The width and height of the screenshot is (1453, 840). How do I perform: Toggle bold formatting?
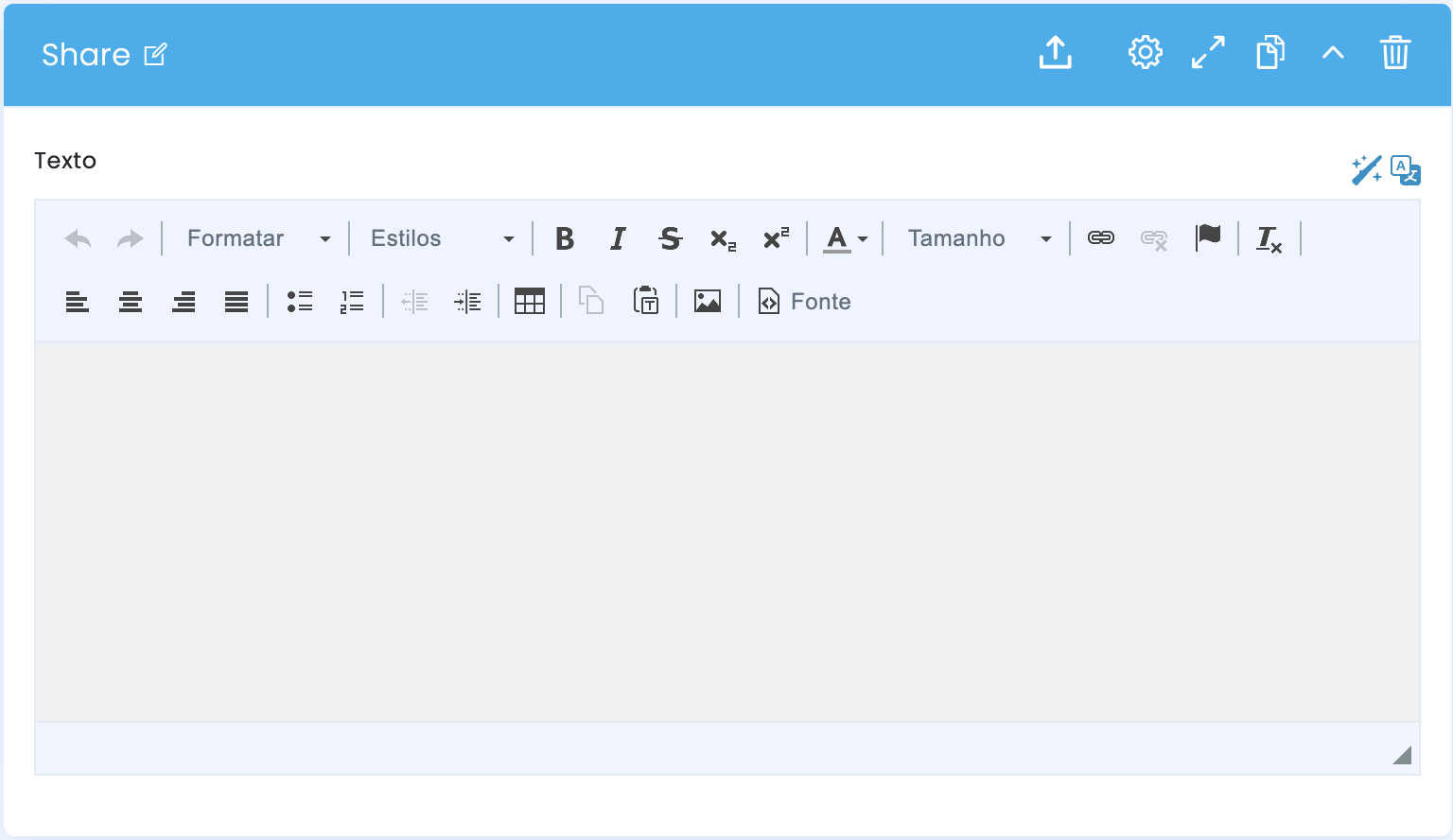(x=565, y=238)
